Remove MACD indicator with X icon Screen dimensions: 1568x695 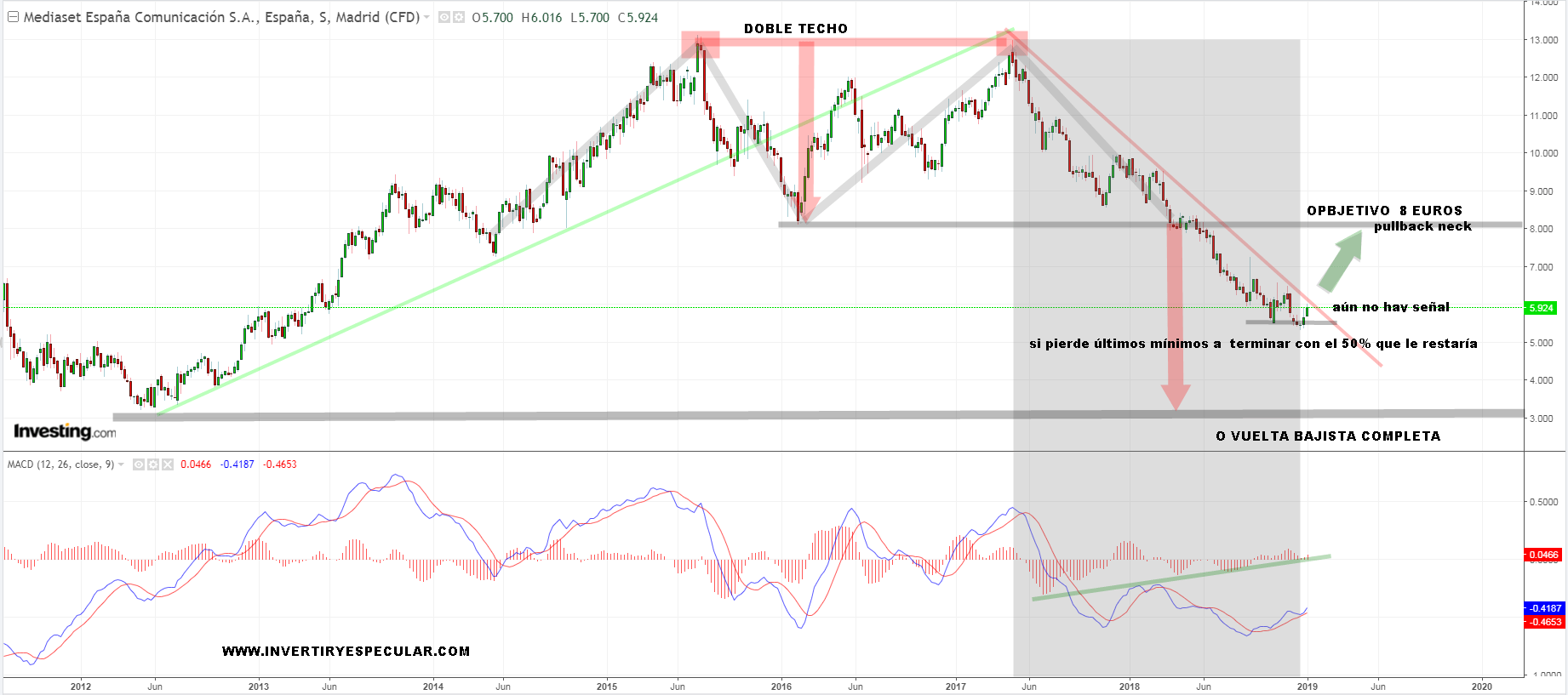coord(168,464)
